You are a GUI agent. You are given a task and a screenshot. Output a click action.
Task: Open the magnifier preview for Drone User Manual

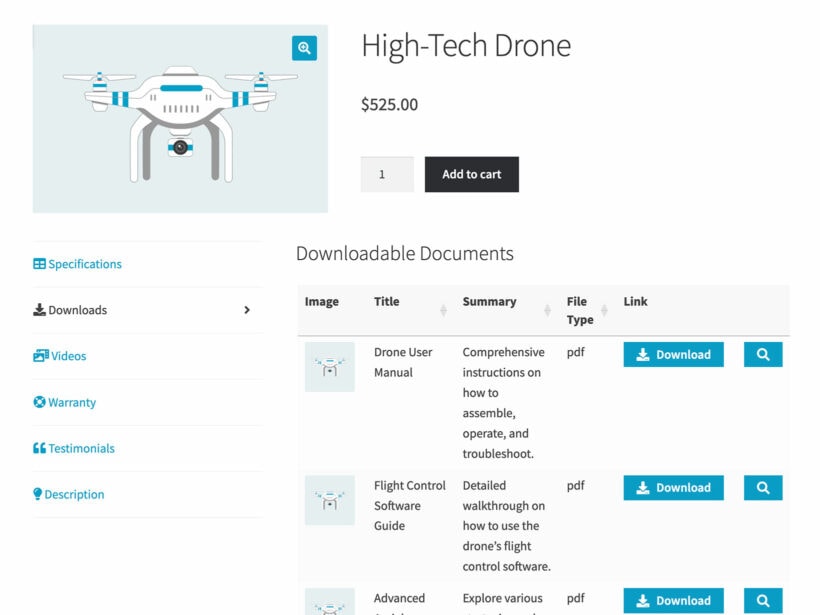(x=762, y=354)
